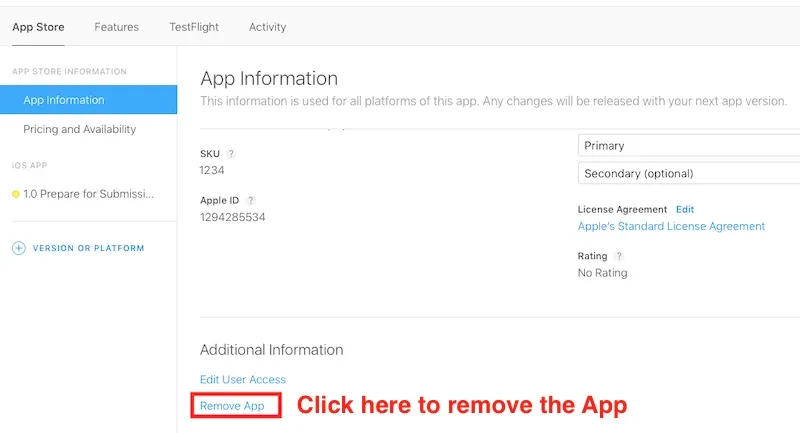Viewport: 800px width, 433px height.
Task: Click the License Agreement label
Action: point(622,209)
